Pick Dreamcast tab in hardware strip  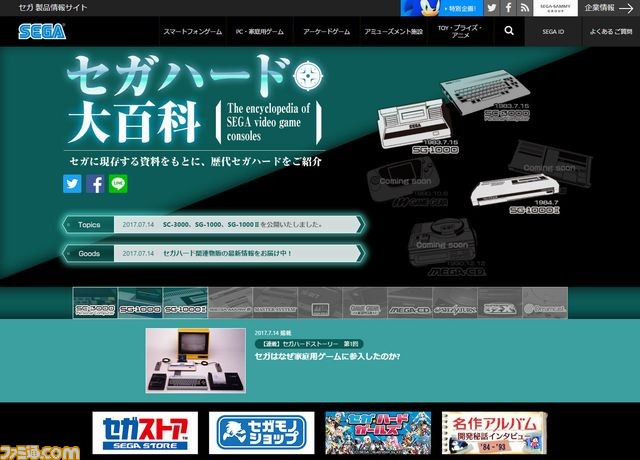[x=545, y=303]
